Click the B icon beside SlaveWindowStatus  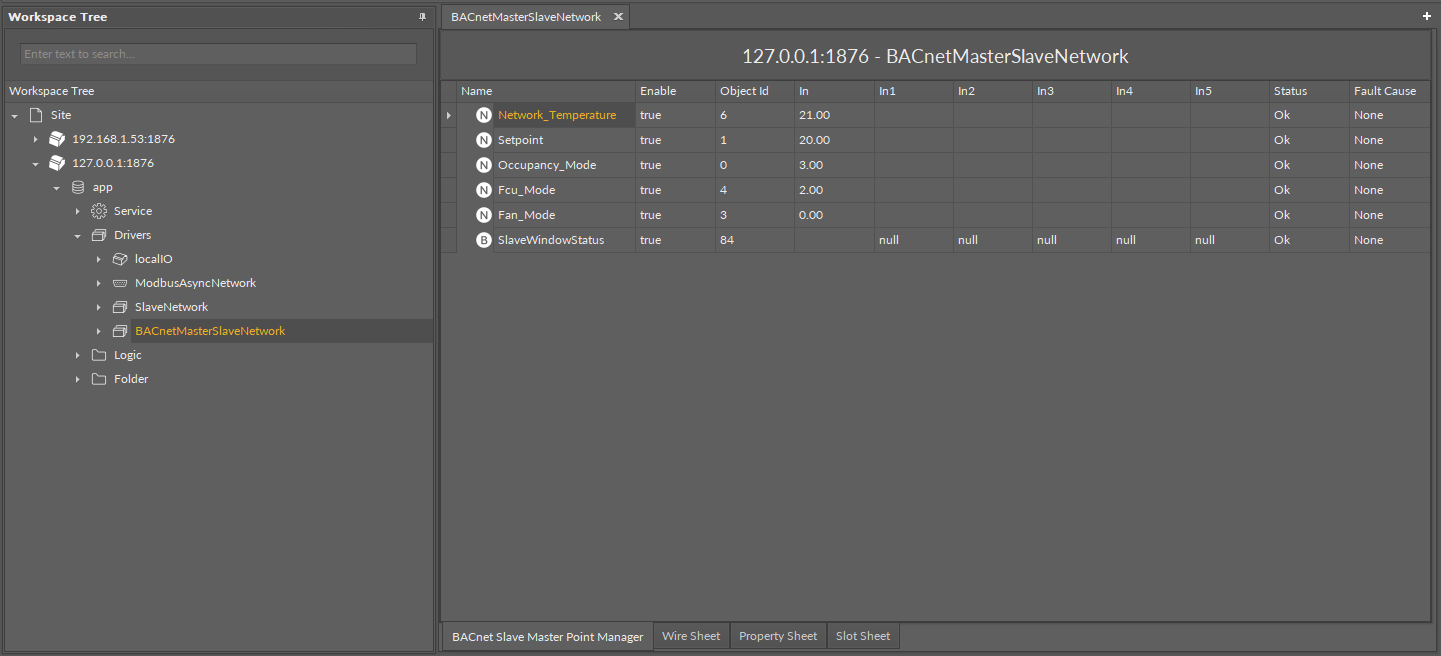click(x=484, y=240)
